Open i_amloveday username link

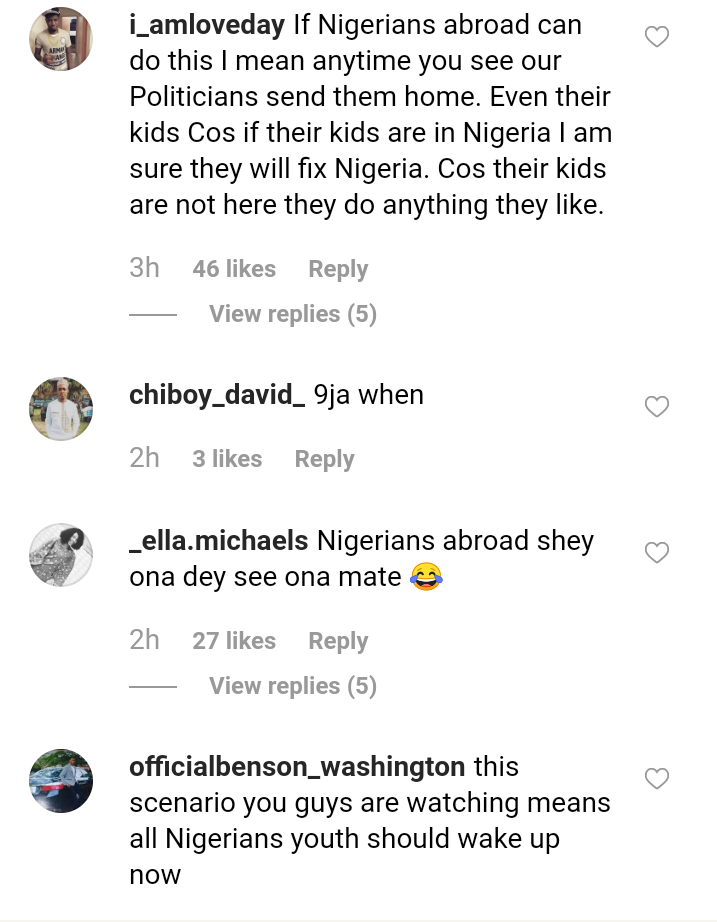(x=207, y=24)
